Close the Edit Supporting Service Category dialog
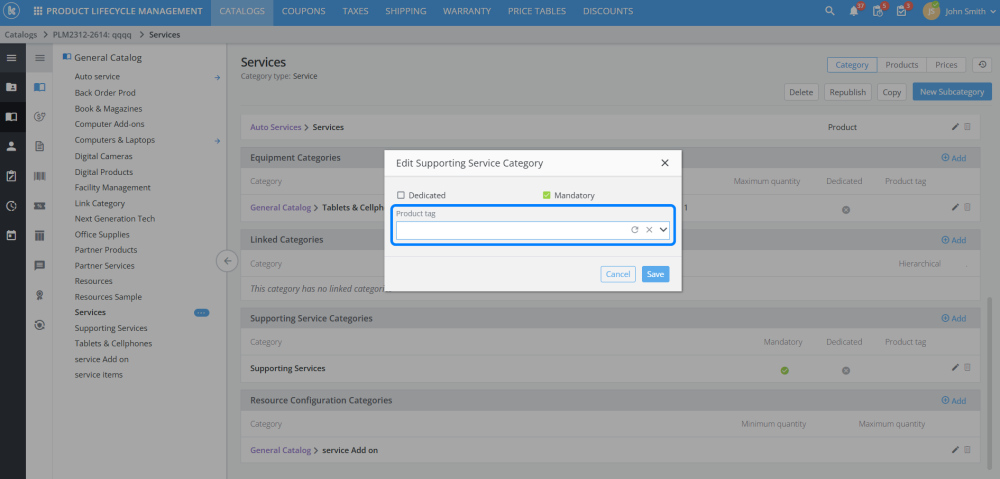Viewport: 1000px width, 479px height. point(665,162)
